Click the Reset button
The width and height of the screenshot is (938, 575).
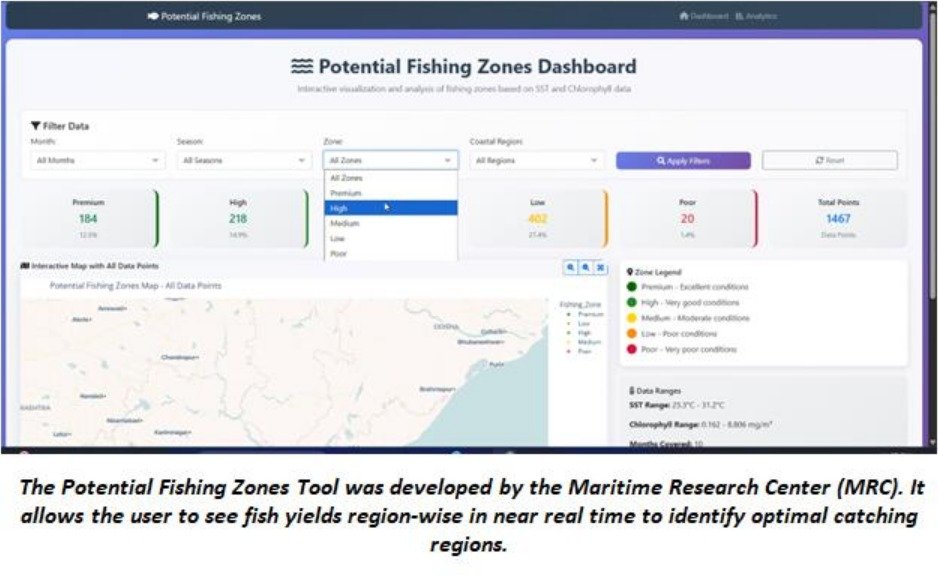pos(830,160)
